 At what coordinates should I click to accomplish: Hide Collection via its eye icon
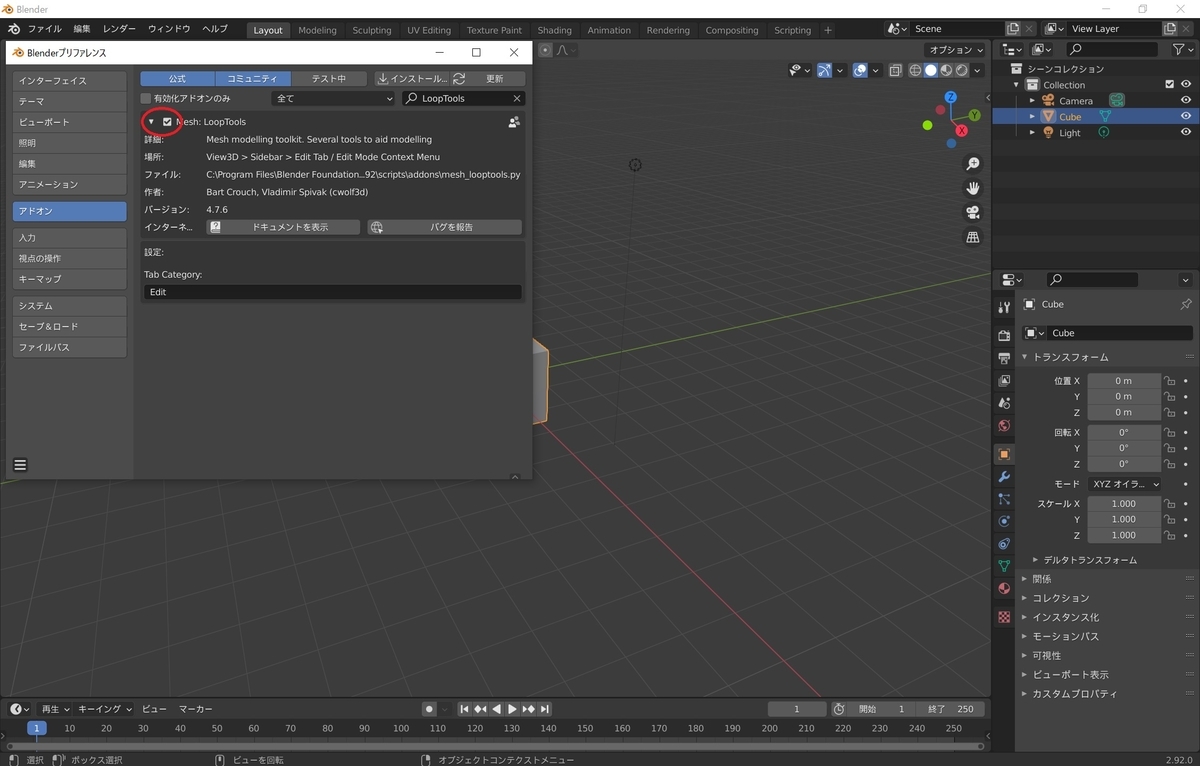tap(1186, 85)
